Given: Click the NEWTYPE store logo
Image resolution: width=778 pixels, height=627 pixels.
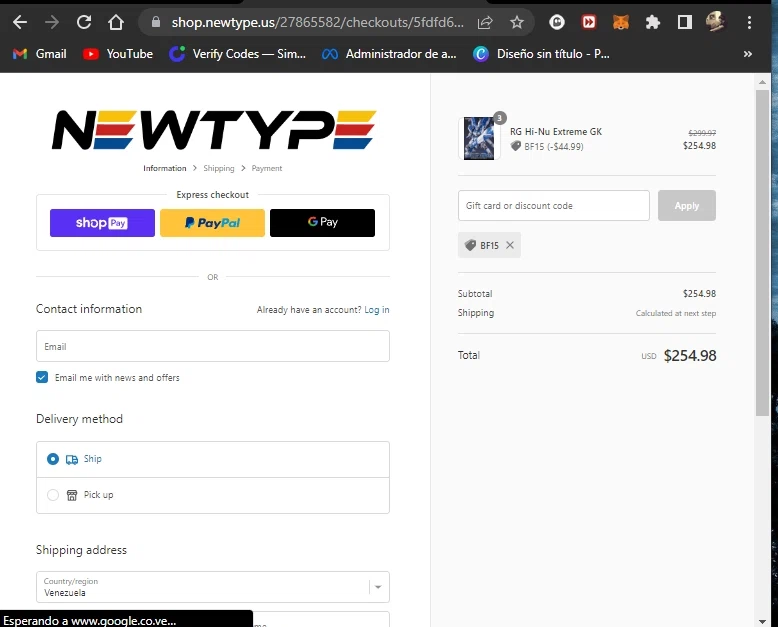Looking at the screenshot, I should 214,130.
